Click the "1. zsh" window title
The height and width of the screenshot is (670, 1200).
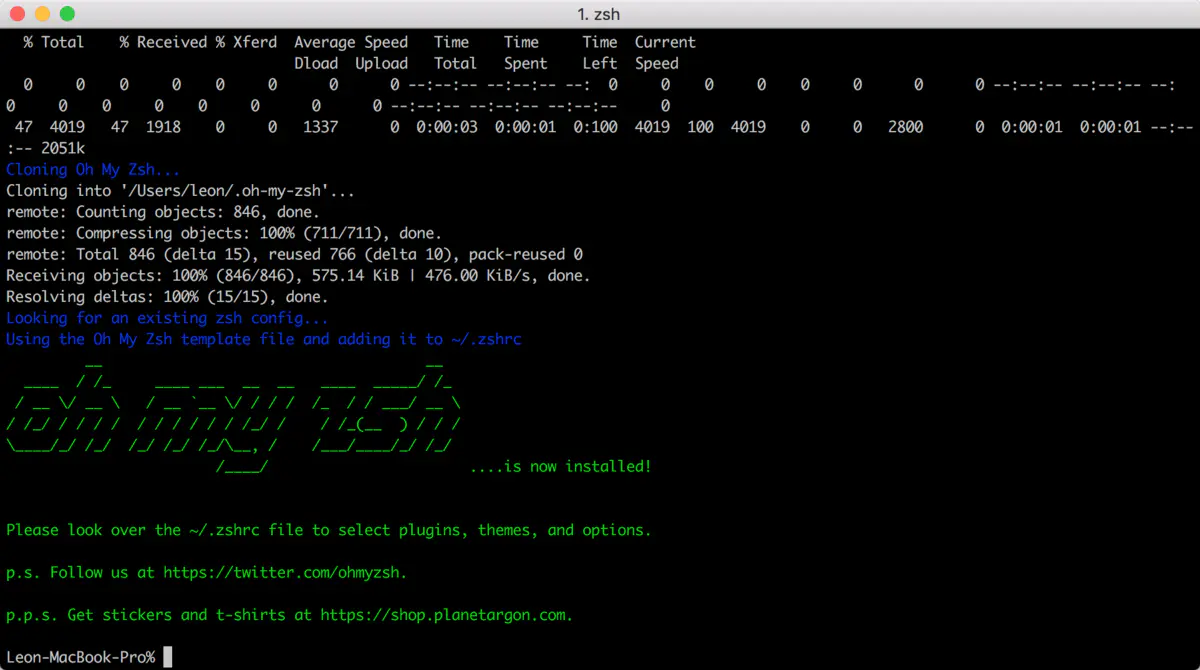599,14
